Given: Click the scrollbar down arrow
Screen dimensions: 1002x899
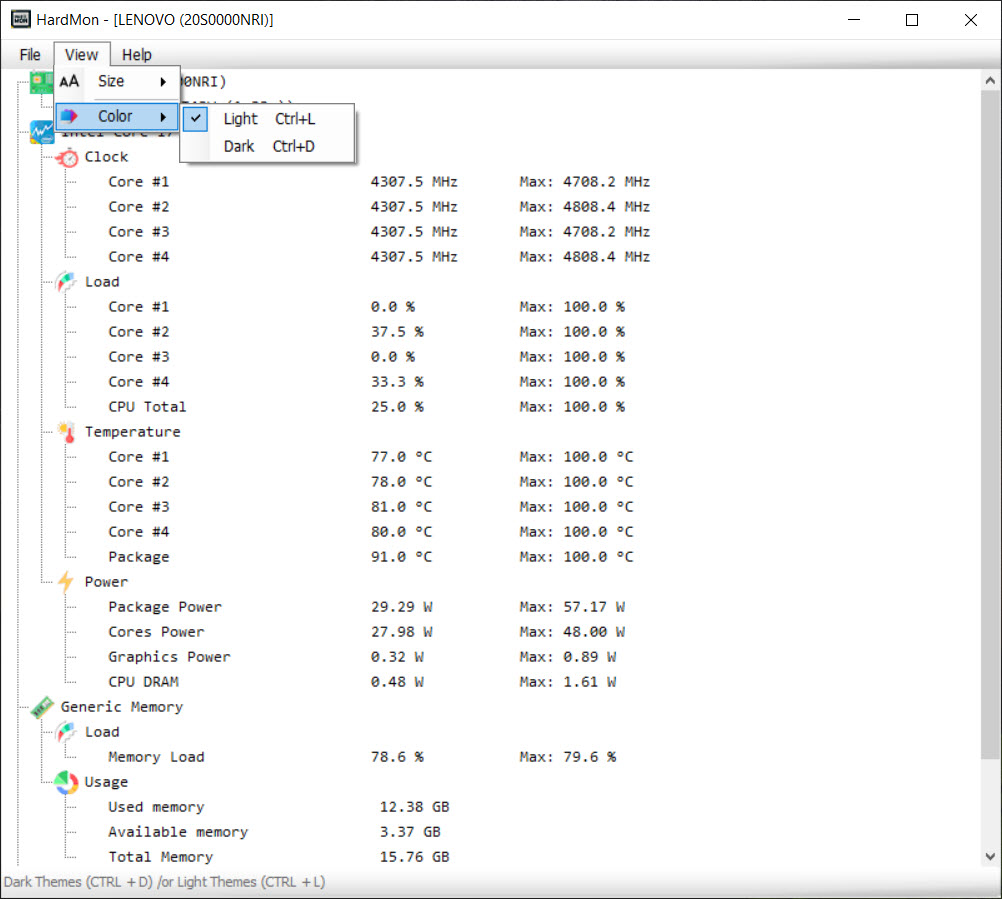Looking at the screenshot, I should point(990,857).
